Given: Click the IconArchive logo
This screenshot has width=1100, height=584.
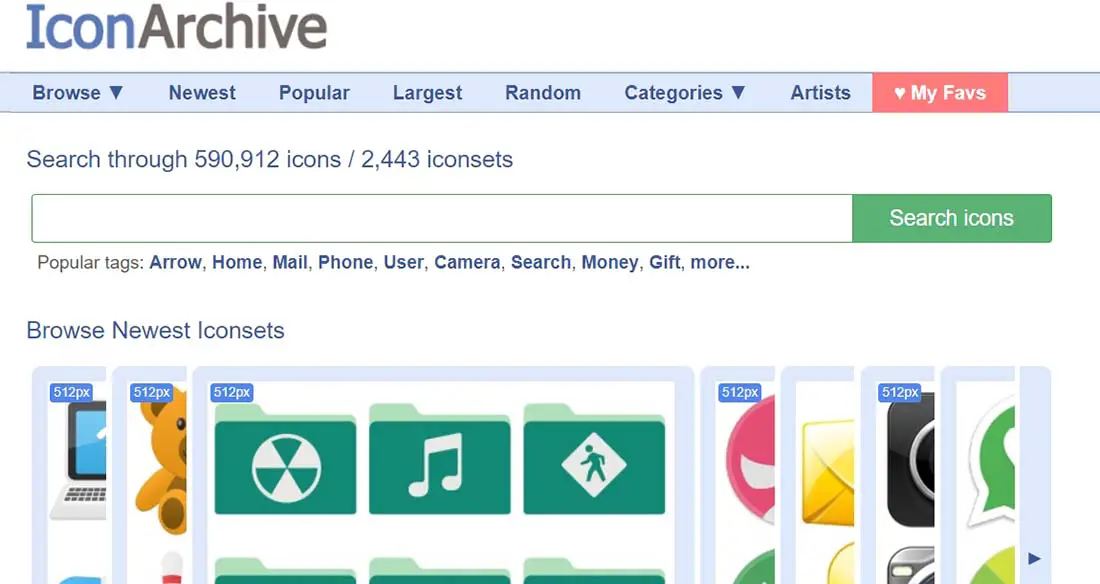Looking at the screenshot, I should 177,27.
